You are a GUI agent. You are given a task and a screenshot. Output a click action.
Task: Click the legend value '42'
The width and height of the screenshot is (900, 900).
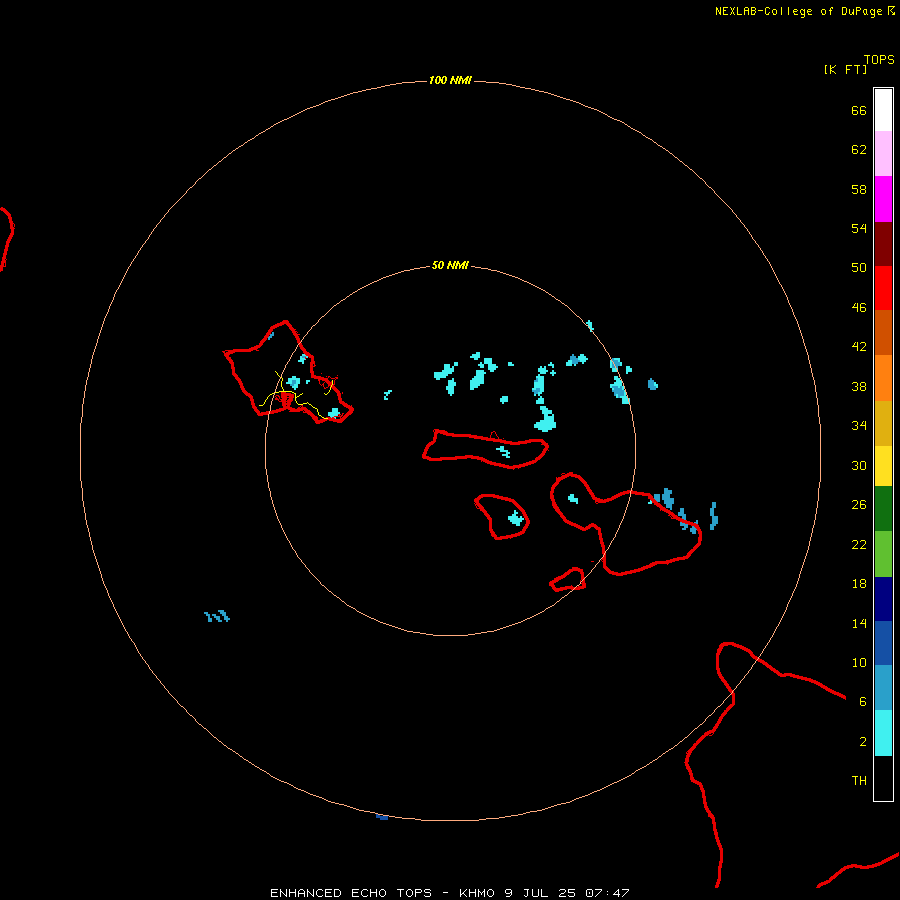tap(859, 347)
